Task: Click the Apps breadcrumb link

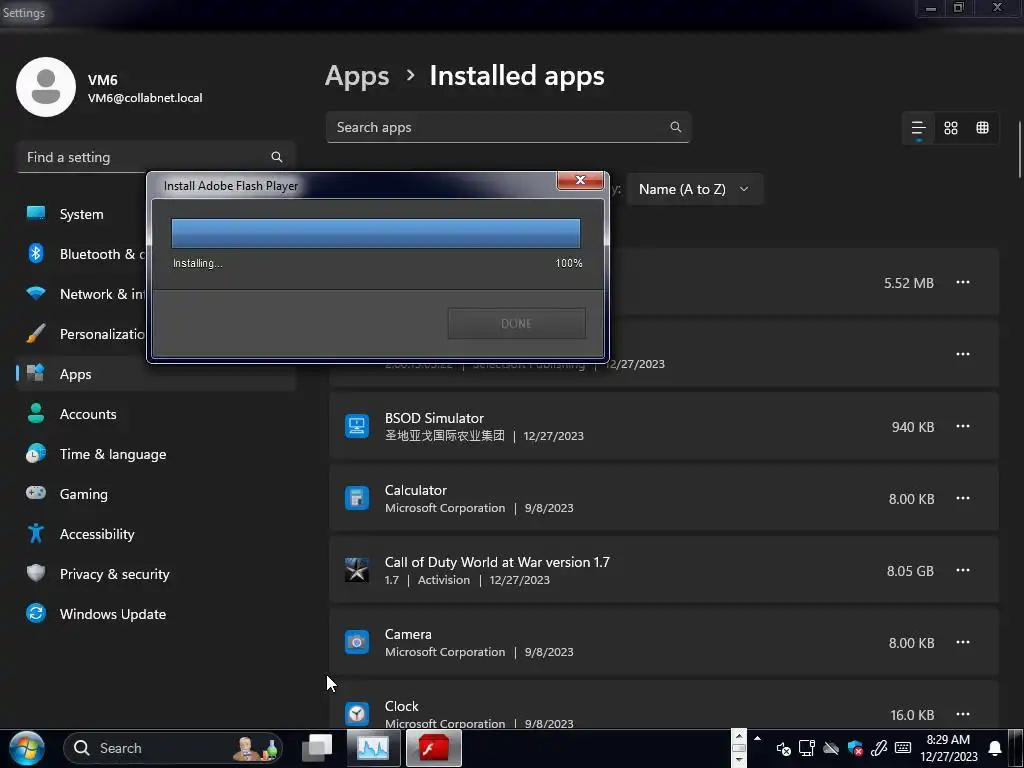Action: pyautogui.click(x=357, y=76)
